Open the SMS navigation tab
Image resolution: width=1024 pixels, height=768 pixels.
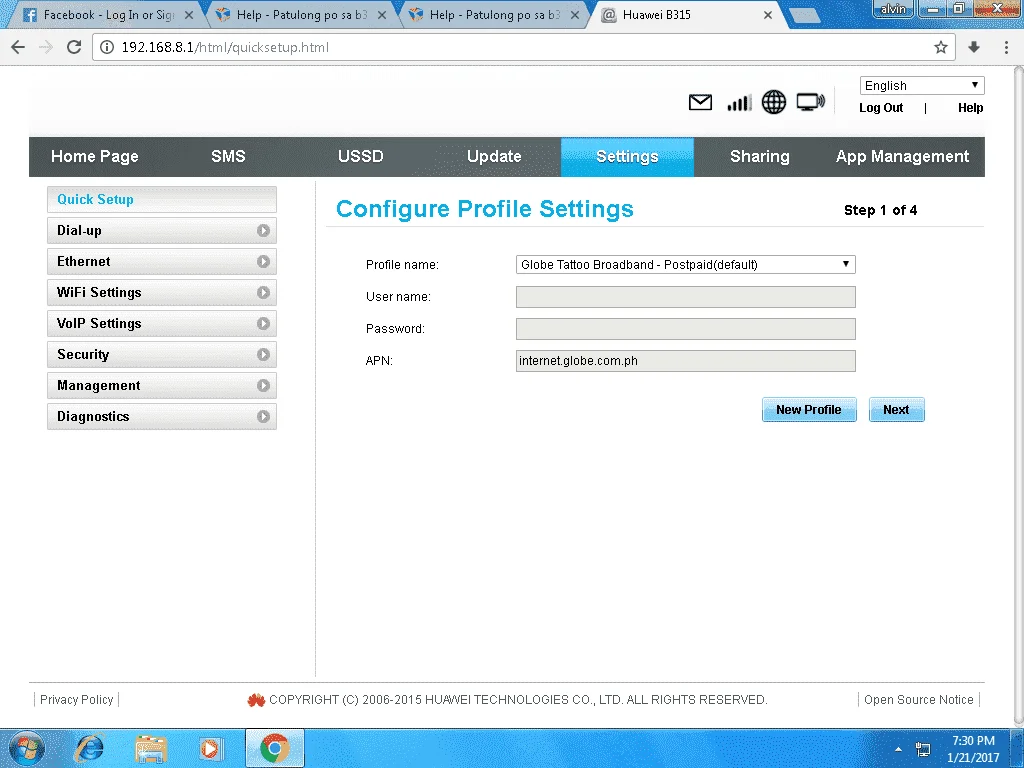pos(228,157)
